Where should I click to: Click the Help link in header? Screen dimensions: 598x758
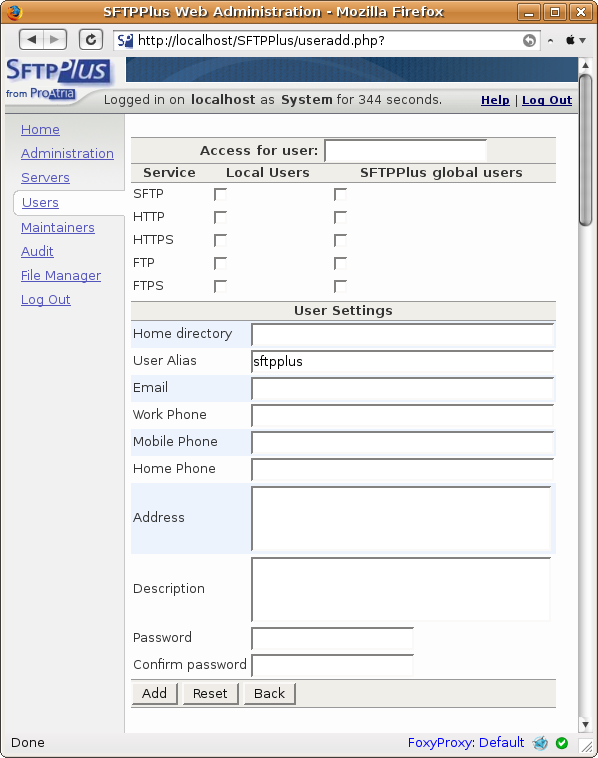495,100
